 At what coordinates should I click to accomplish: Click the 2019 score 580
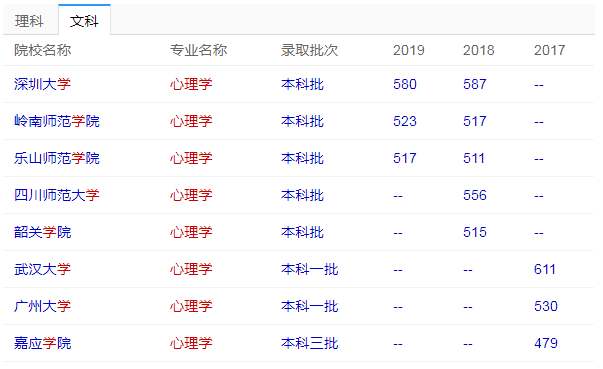point(405,84)
